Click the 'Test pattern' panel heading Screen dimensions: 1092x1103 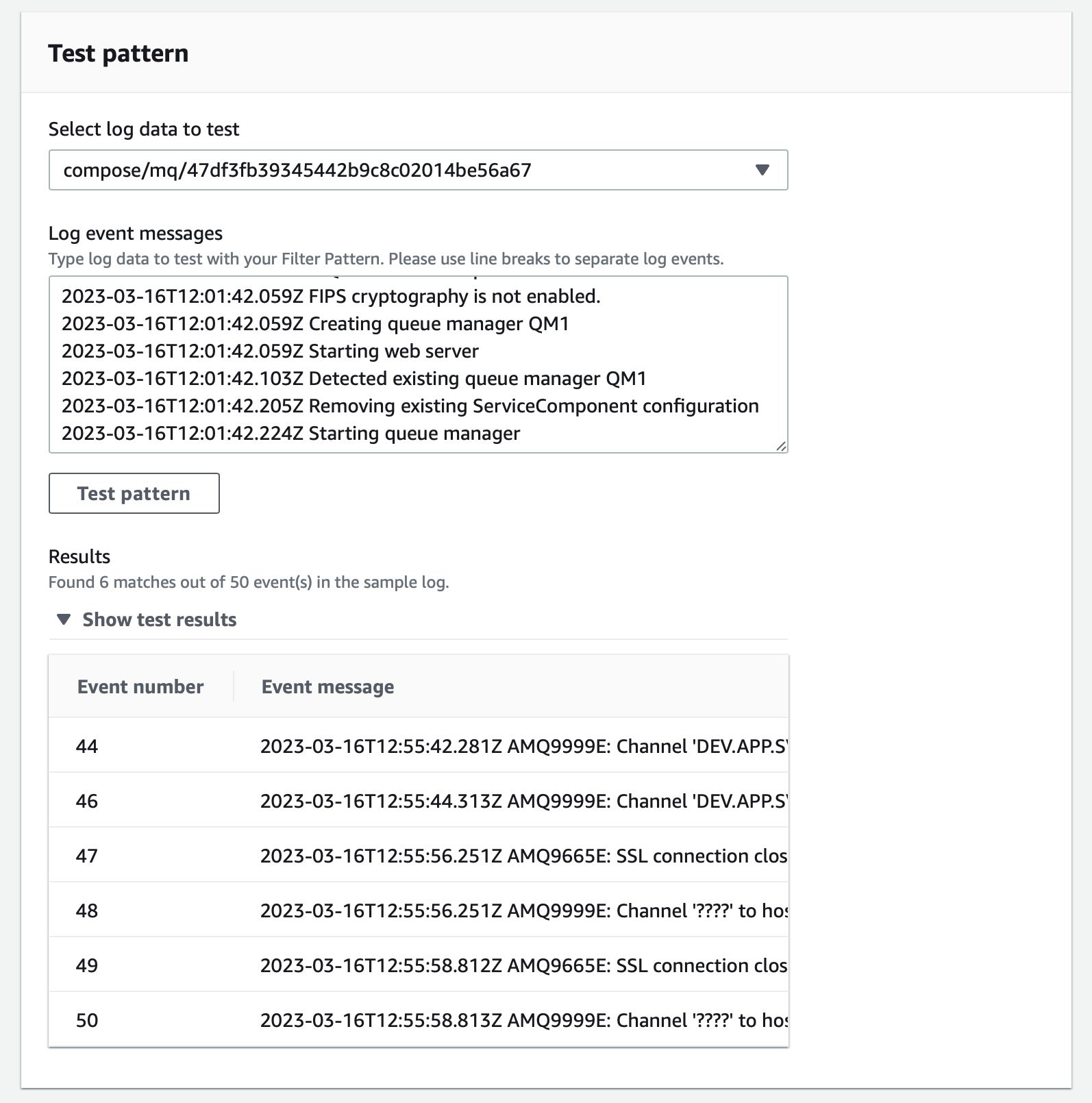click(119, 53)
